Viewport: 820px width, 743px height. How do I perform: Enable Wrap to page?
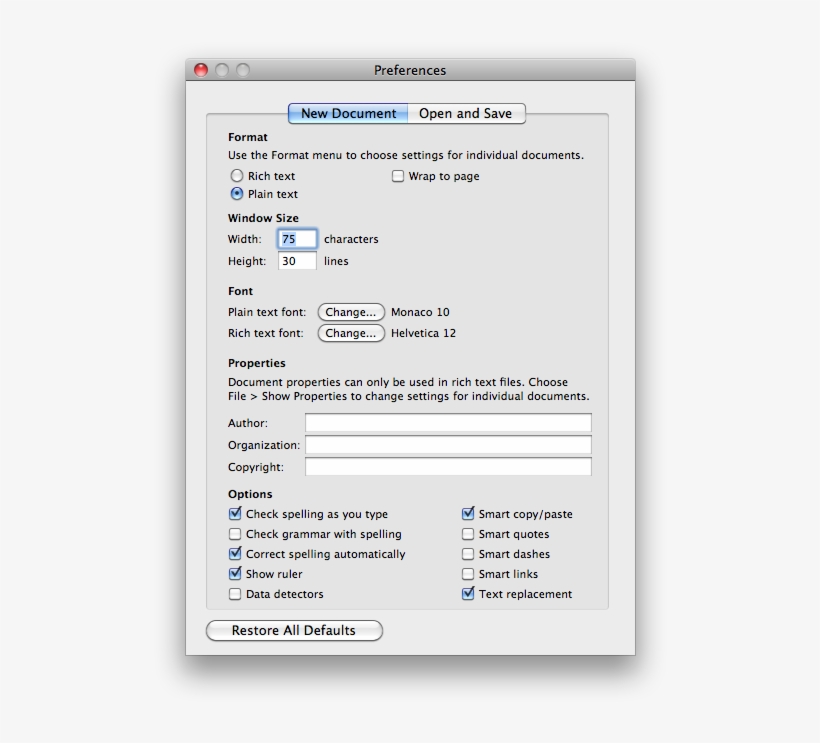[x=396, y=175]
